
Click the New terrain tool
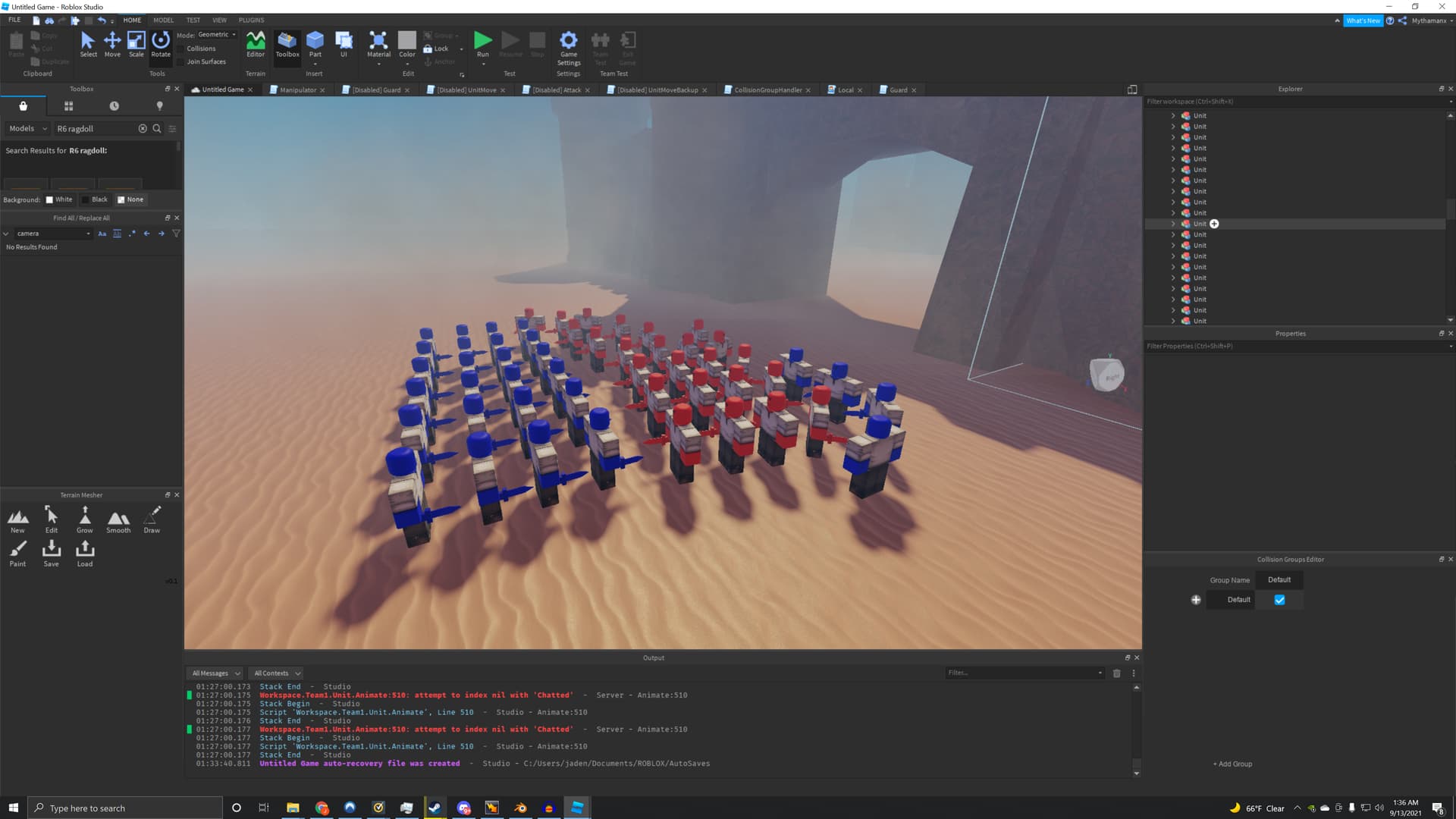(17, 521)
